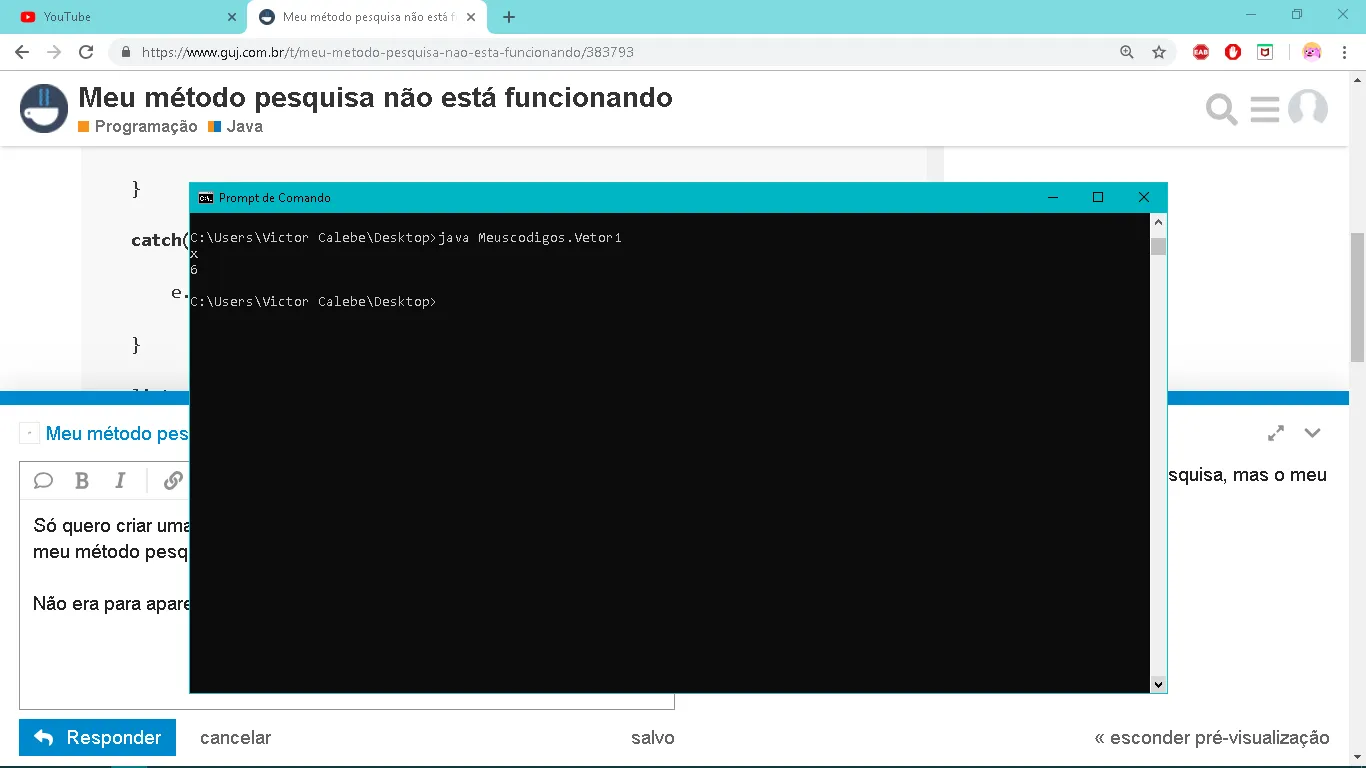View the site lock icon in the address bar
The width and height of the screenshot is (1366, 768).
coord(126,52)
